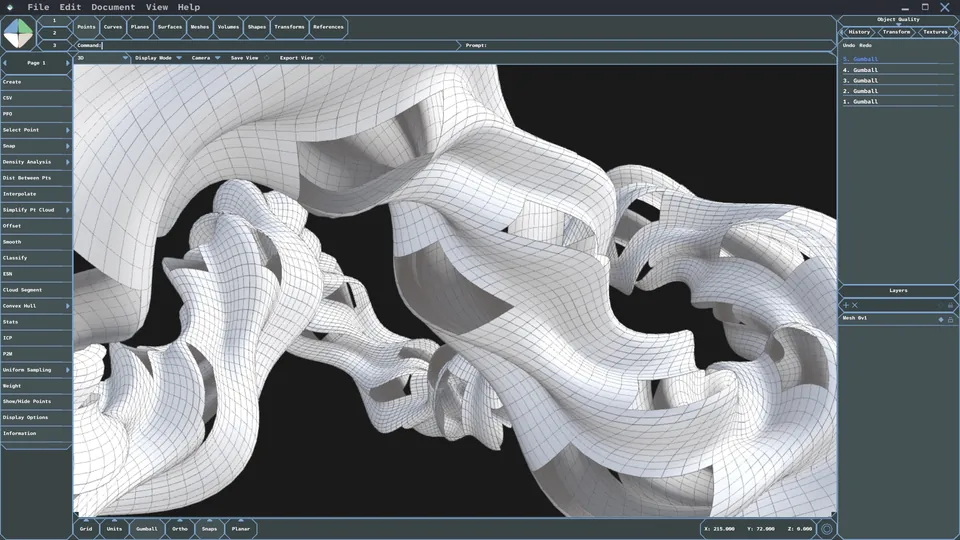
Task: Click the plus icon to add a layer
Action: pyautogui.click(x=846, y=305)
